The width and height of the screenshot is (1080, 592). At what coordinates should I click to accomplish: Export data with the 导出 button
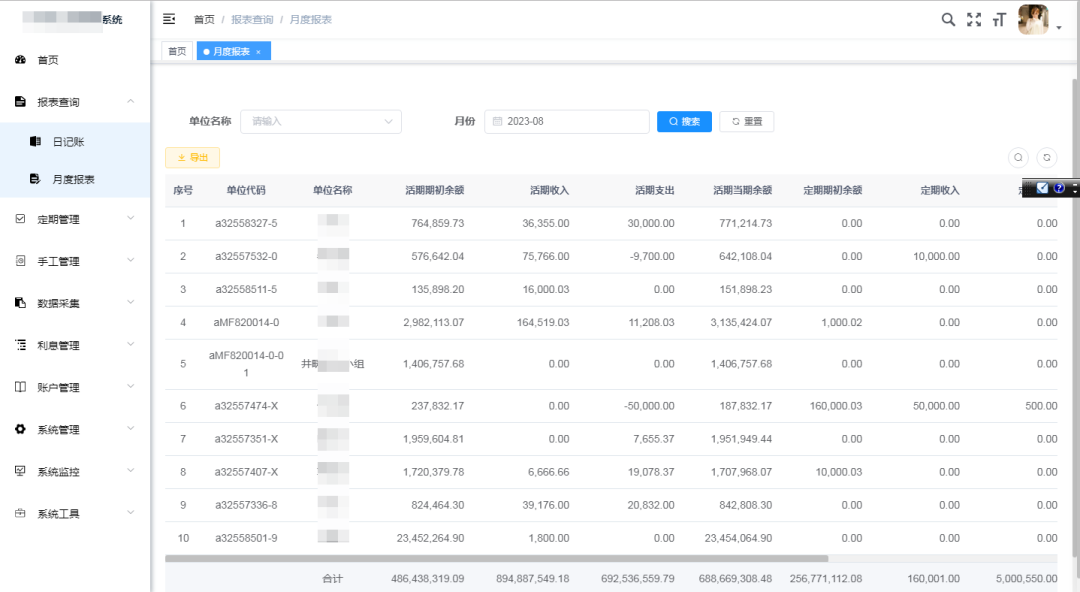coord(192,158)
